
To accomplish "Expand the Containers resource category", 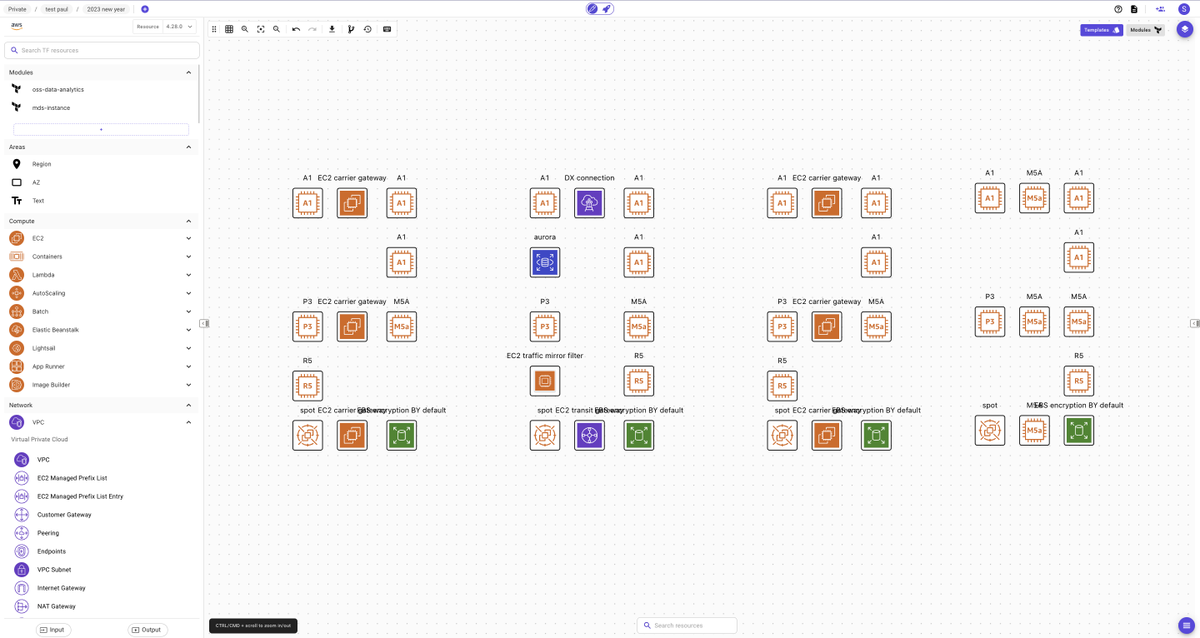I will (188, 256).
